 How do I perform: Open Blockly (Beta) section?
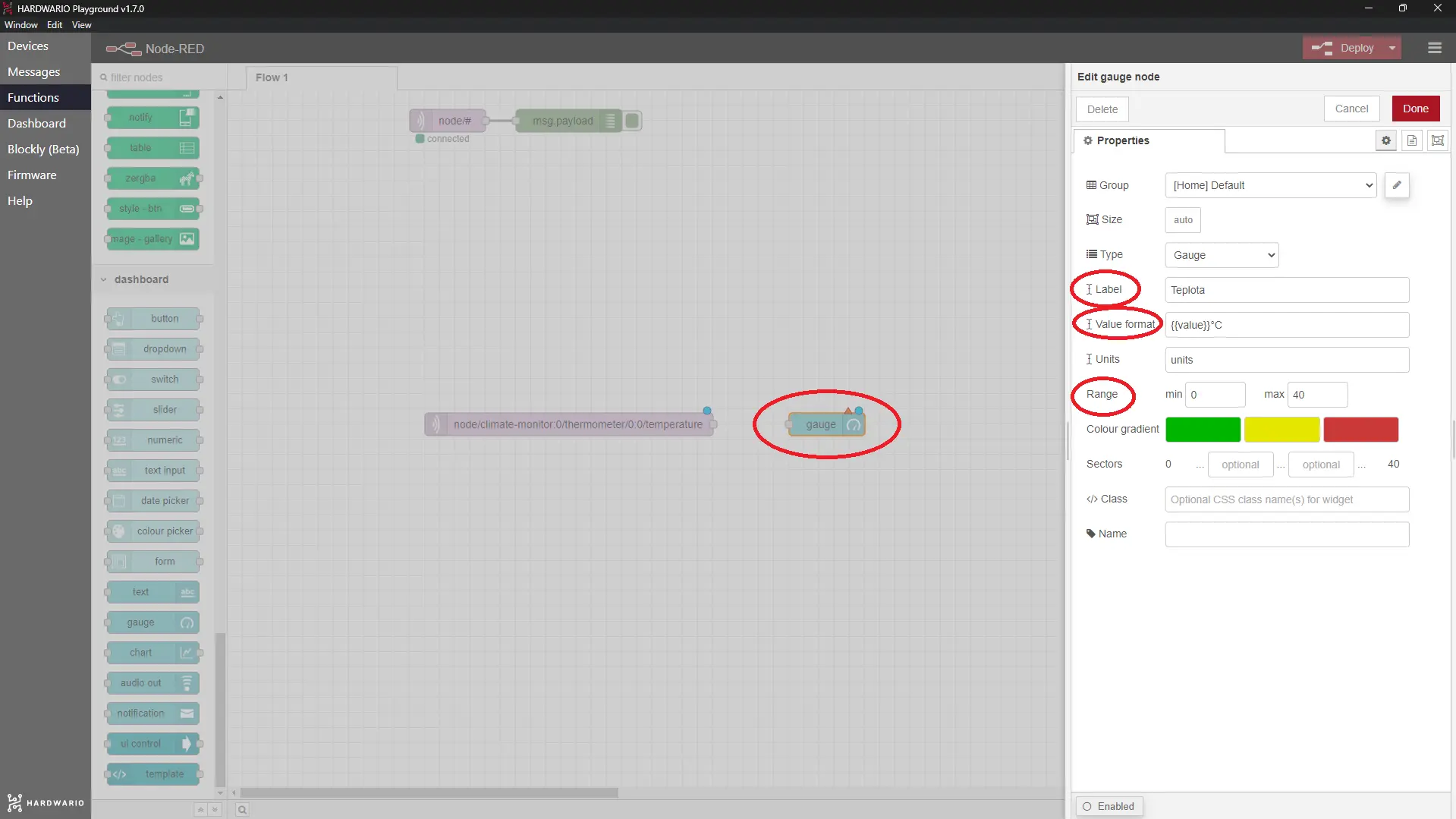pyautogui.click(x=46, y=150)
